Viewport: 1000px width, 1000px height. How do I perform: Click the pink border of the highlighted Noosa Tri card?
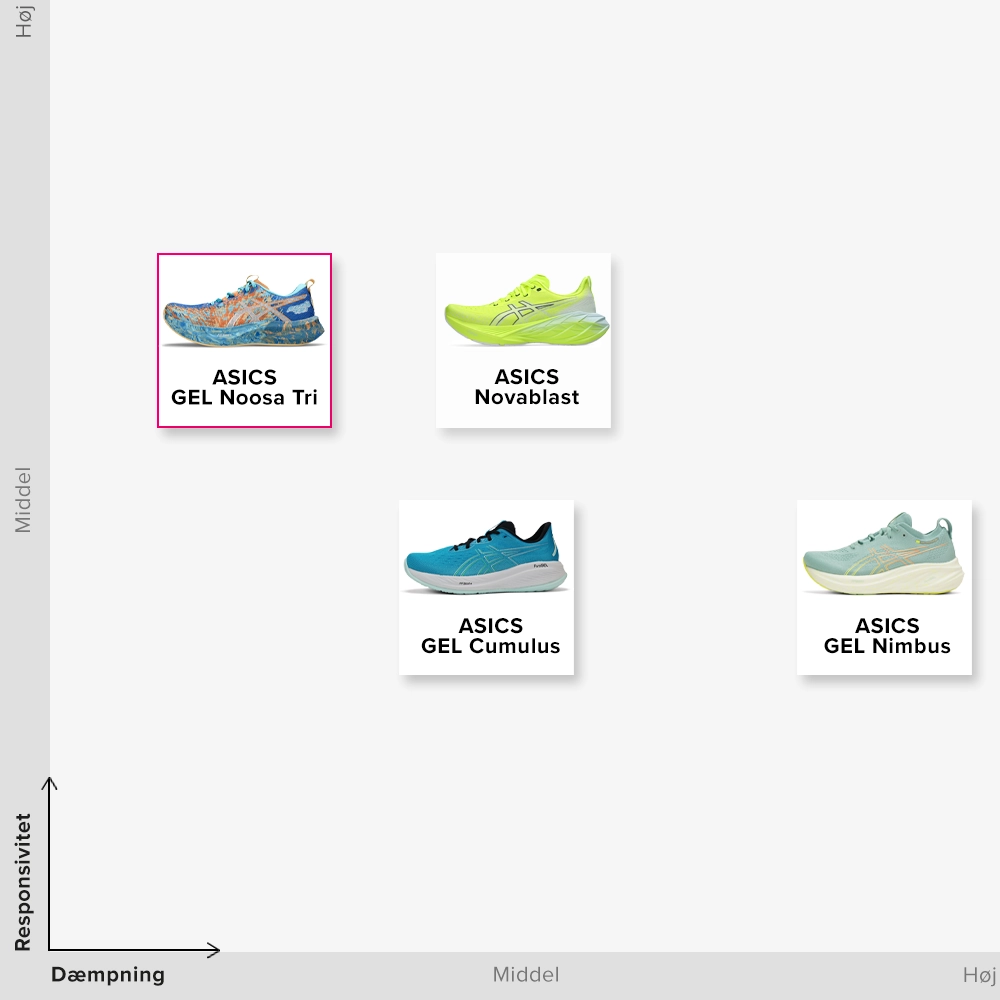click(158, 340)
